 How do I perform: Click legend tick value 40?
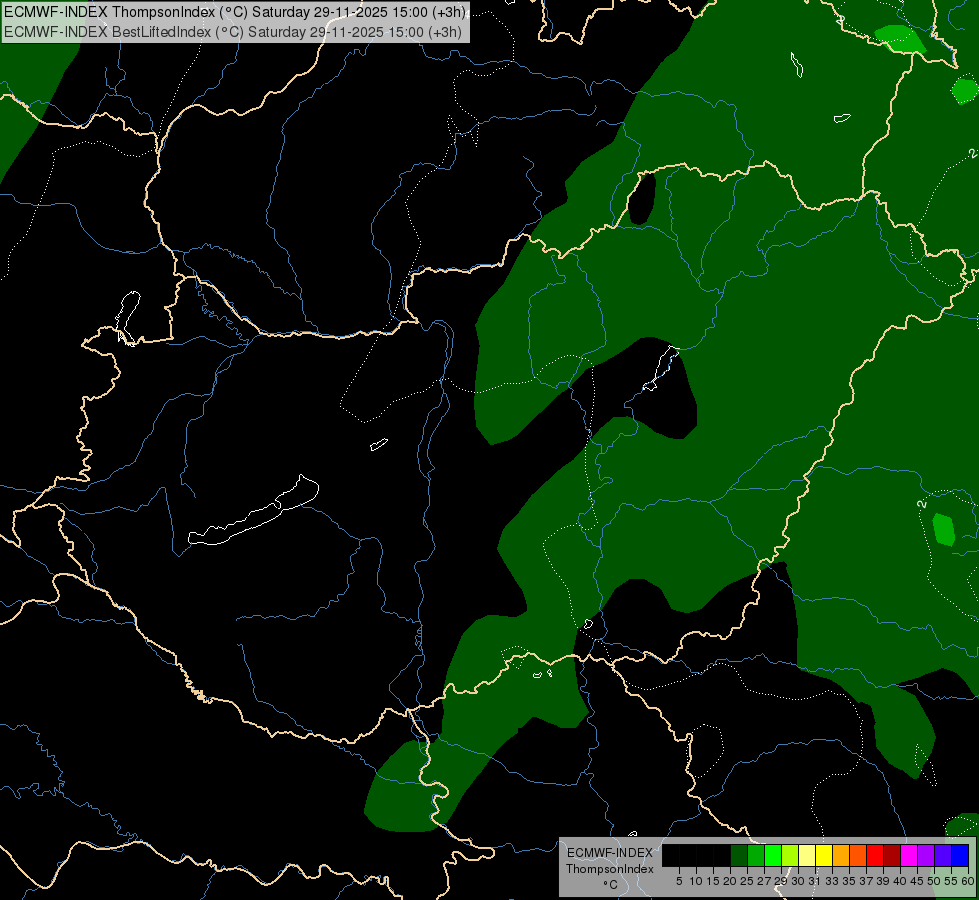tap(900, 881)
